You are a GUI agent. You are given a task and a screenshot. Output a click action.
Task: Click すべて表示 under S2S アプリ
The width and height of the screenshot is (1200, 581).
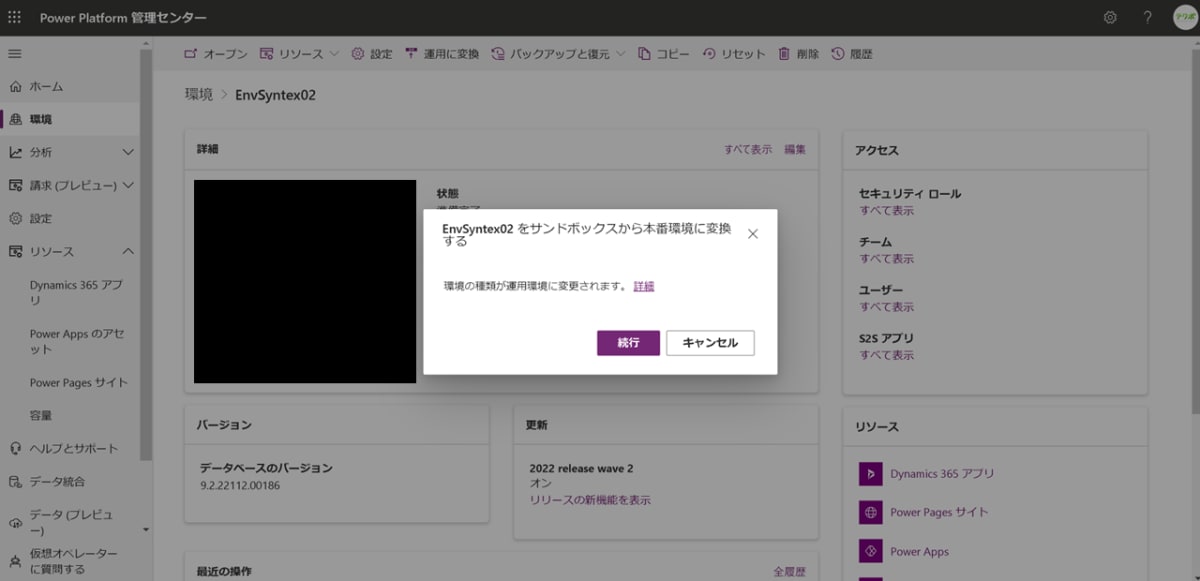coord(887,355)
